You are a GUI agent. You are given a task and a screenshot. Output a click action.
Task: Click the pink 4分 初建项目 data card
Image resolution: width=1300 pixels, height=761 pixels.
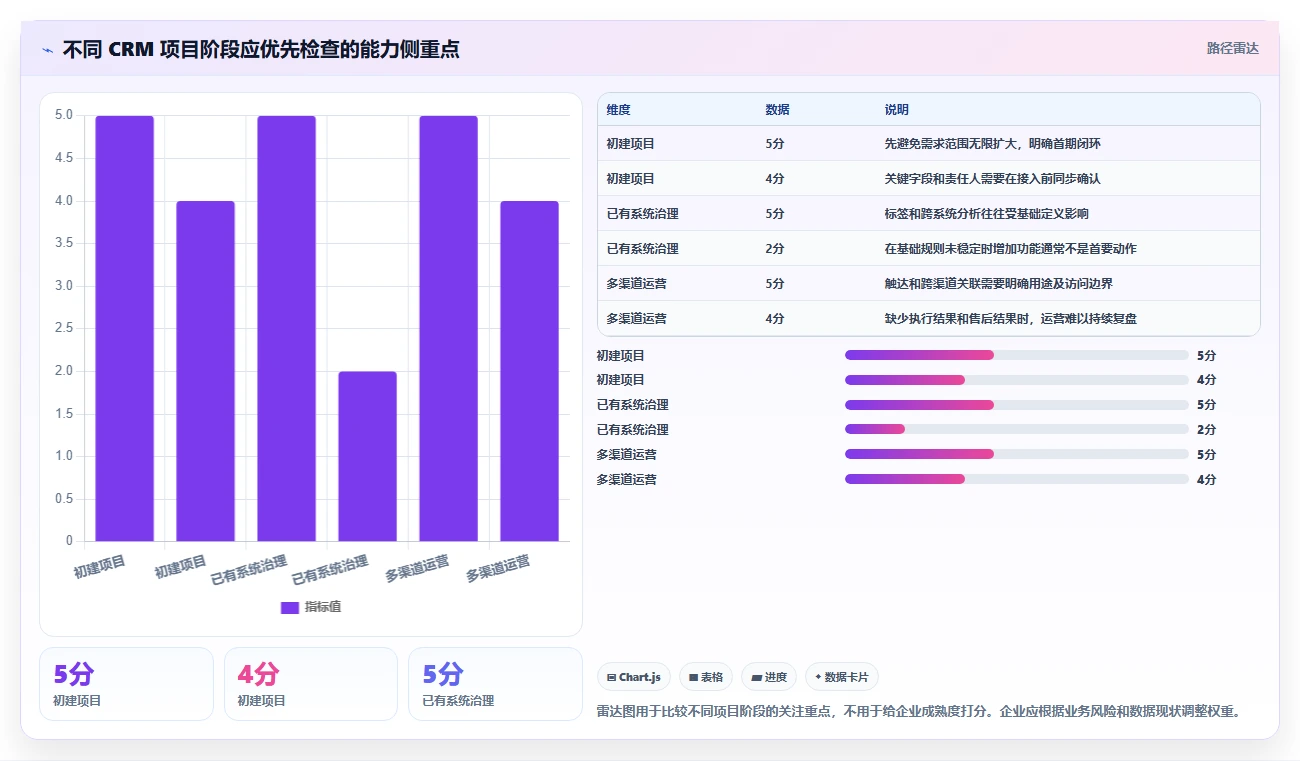(x=311, y=684)
